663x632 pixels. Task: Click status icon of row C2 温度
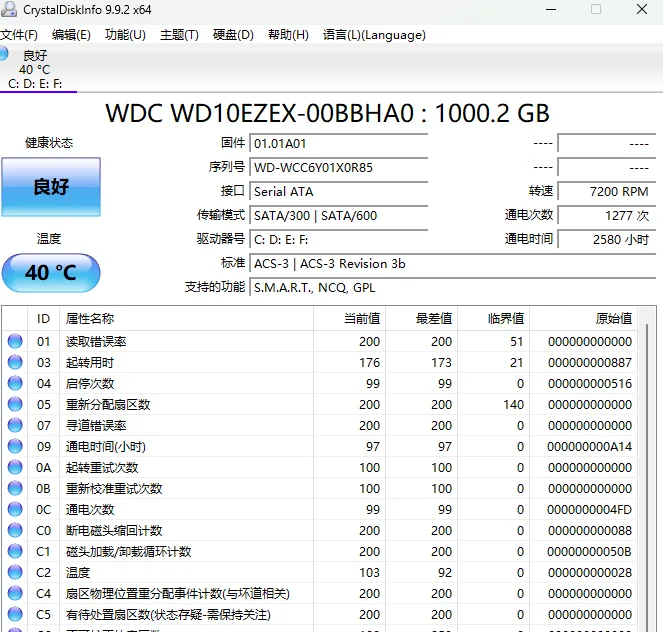pos(15,572)
